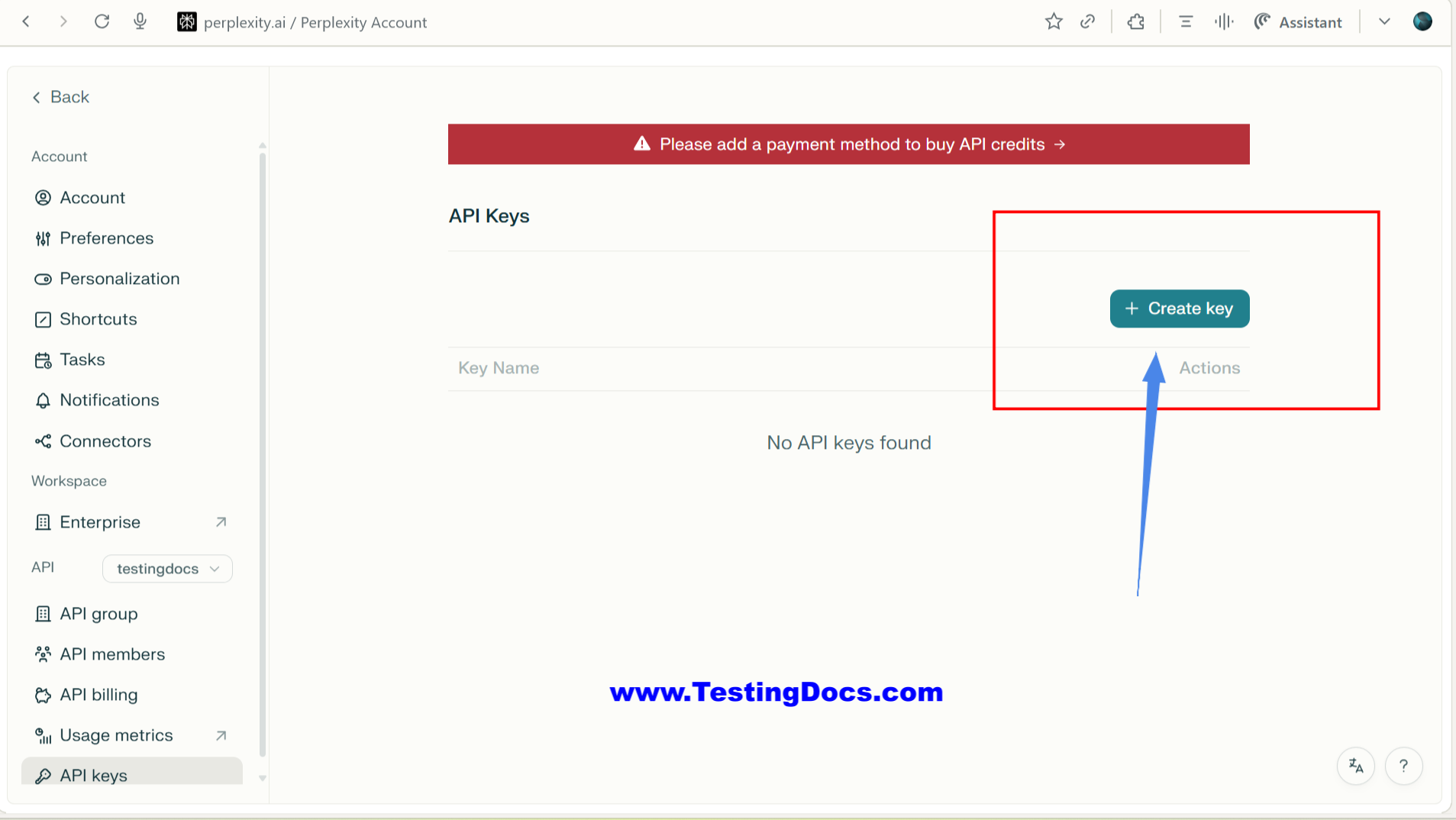This screenshot has width=1456, height=820.
Task: Click the sidebar scrollbar down arrow
Action: pyautogui.click(x=263, y=778)
